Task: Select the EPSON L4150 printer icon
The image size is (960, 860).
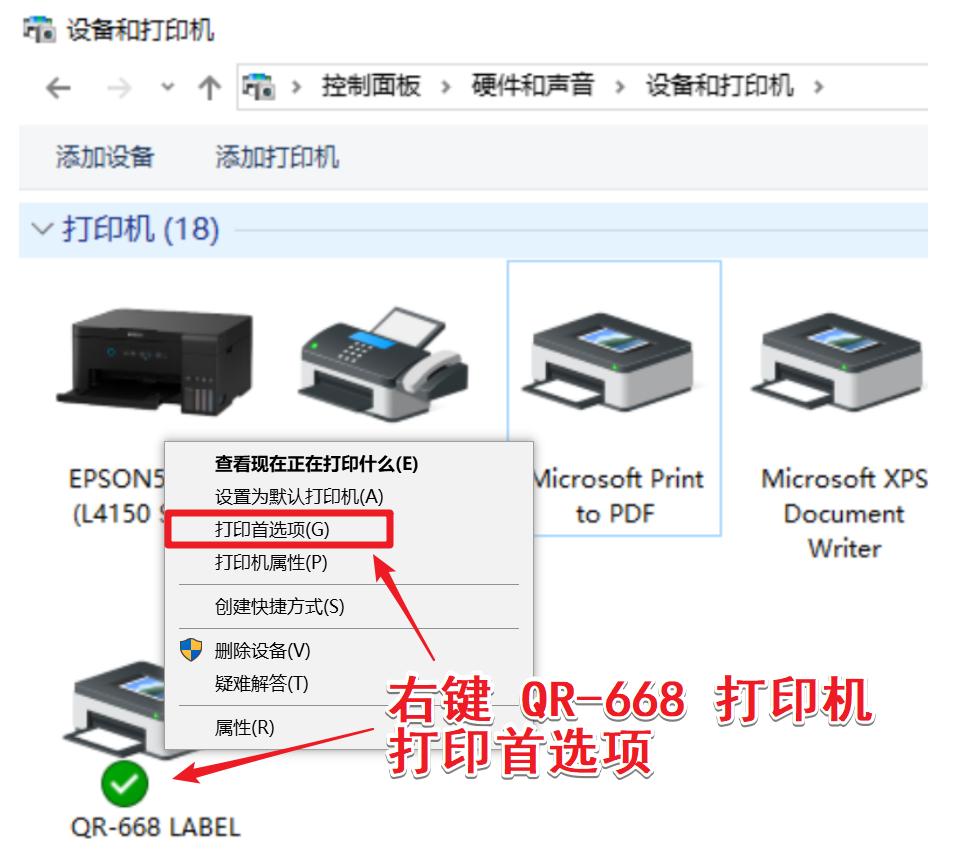Action: pos(155,361)
